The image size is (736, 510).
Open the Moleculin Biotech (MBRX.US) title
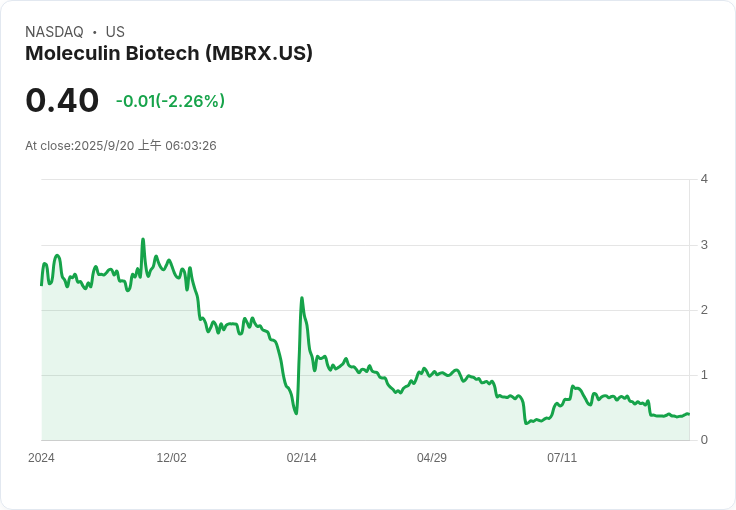[x=169, y=54]
